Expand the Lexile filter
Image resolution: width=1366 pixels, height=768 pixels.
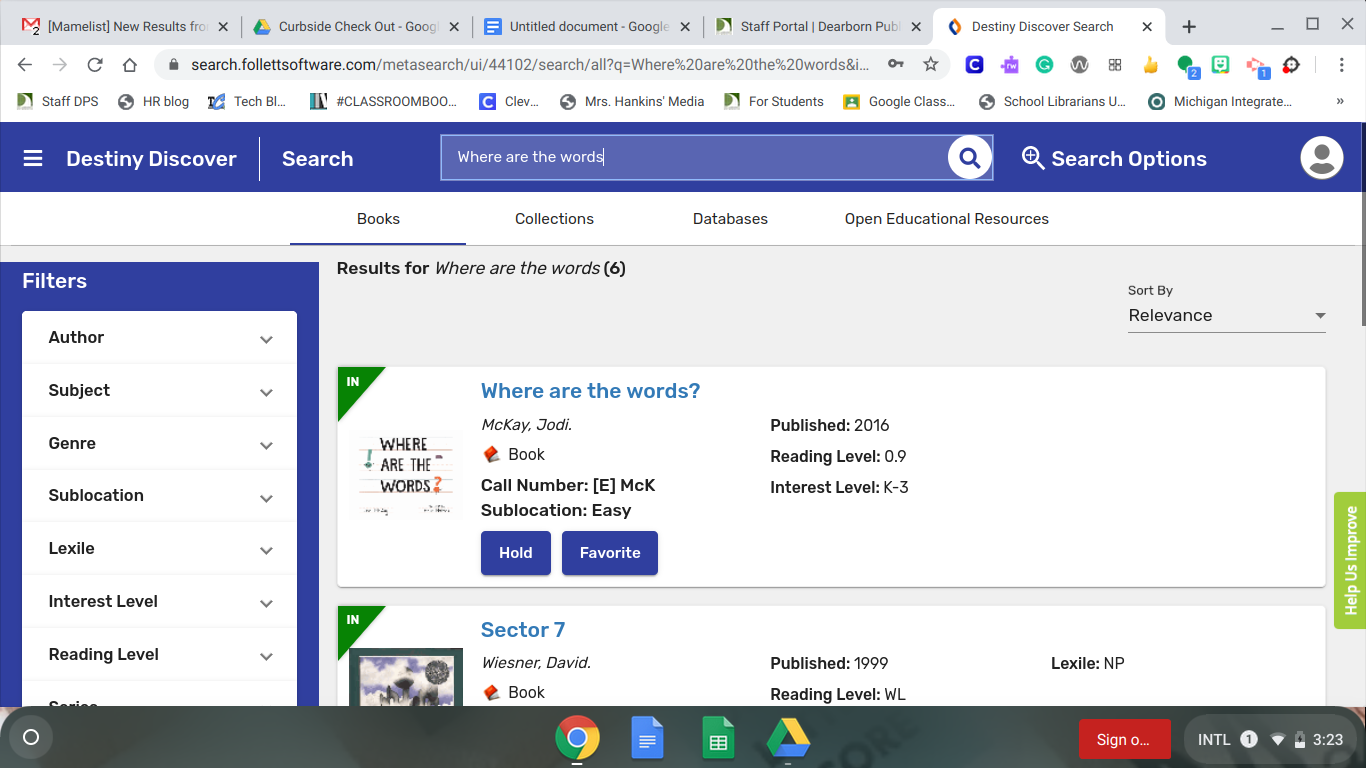(160, 549)
